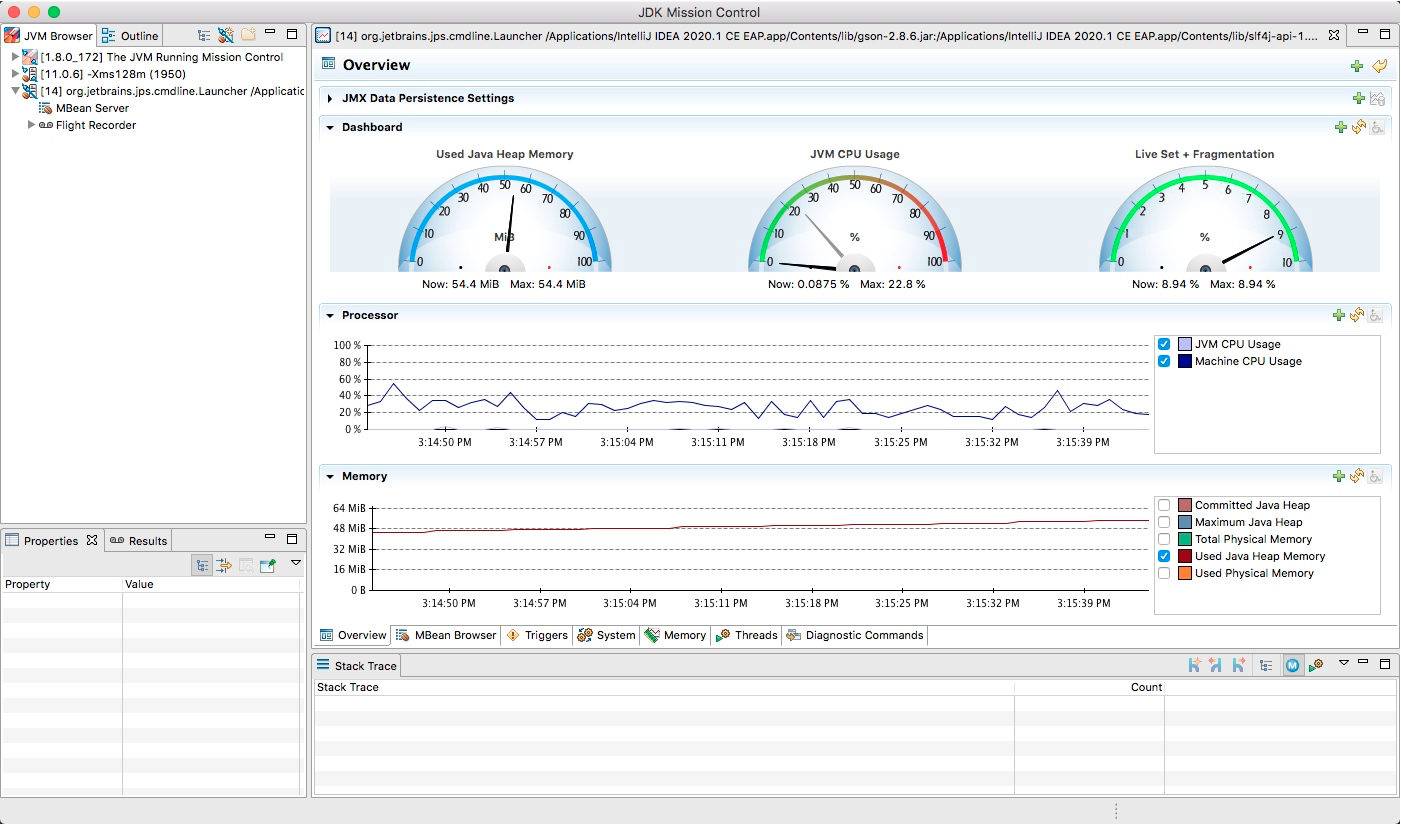Click the Used Physical Memory orange swatch

(1185, 573)
